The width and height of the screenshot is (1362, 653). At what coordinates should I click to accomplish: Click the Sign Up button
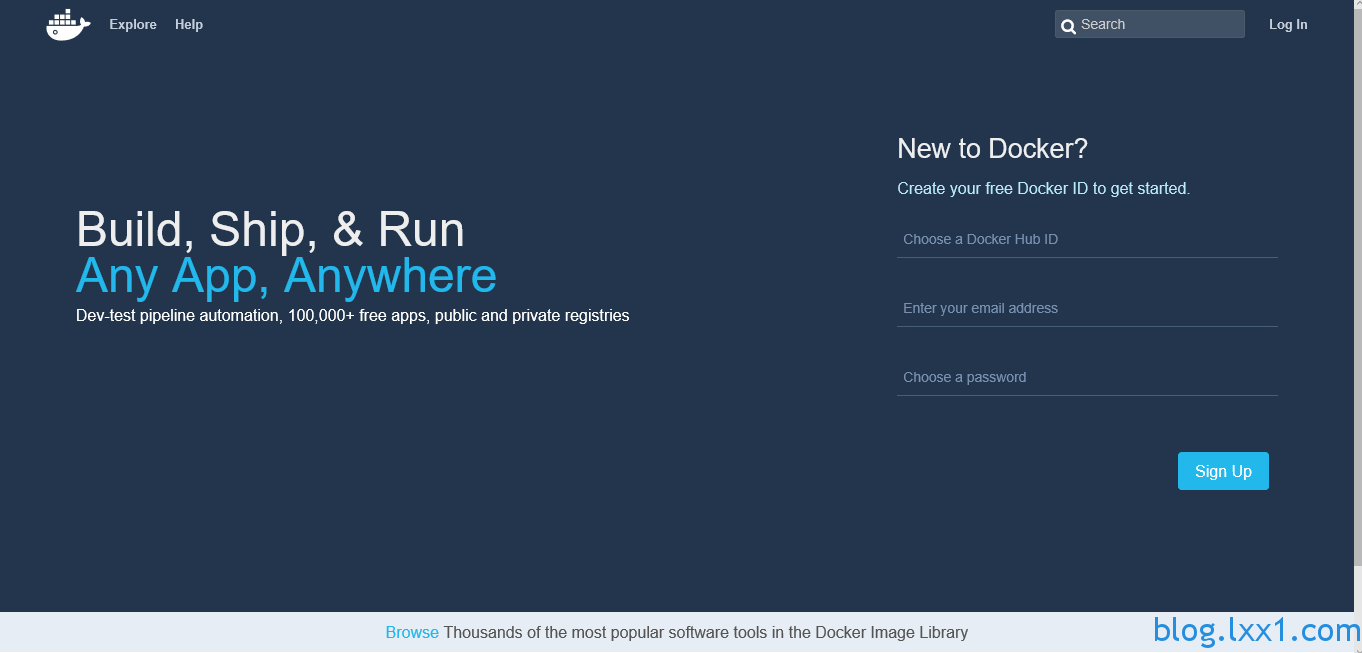click(x=1223, y=471)
